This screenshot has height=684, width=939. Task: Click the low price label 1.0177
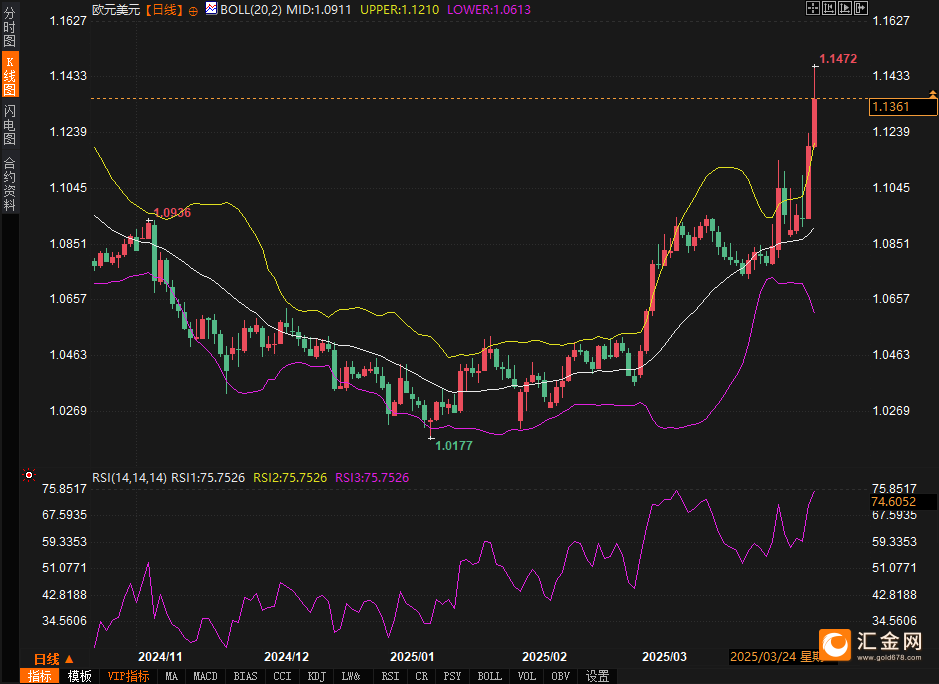(x=453, y=446)
